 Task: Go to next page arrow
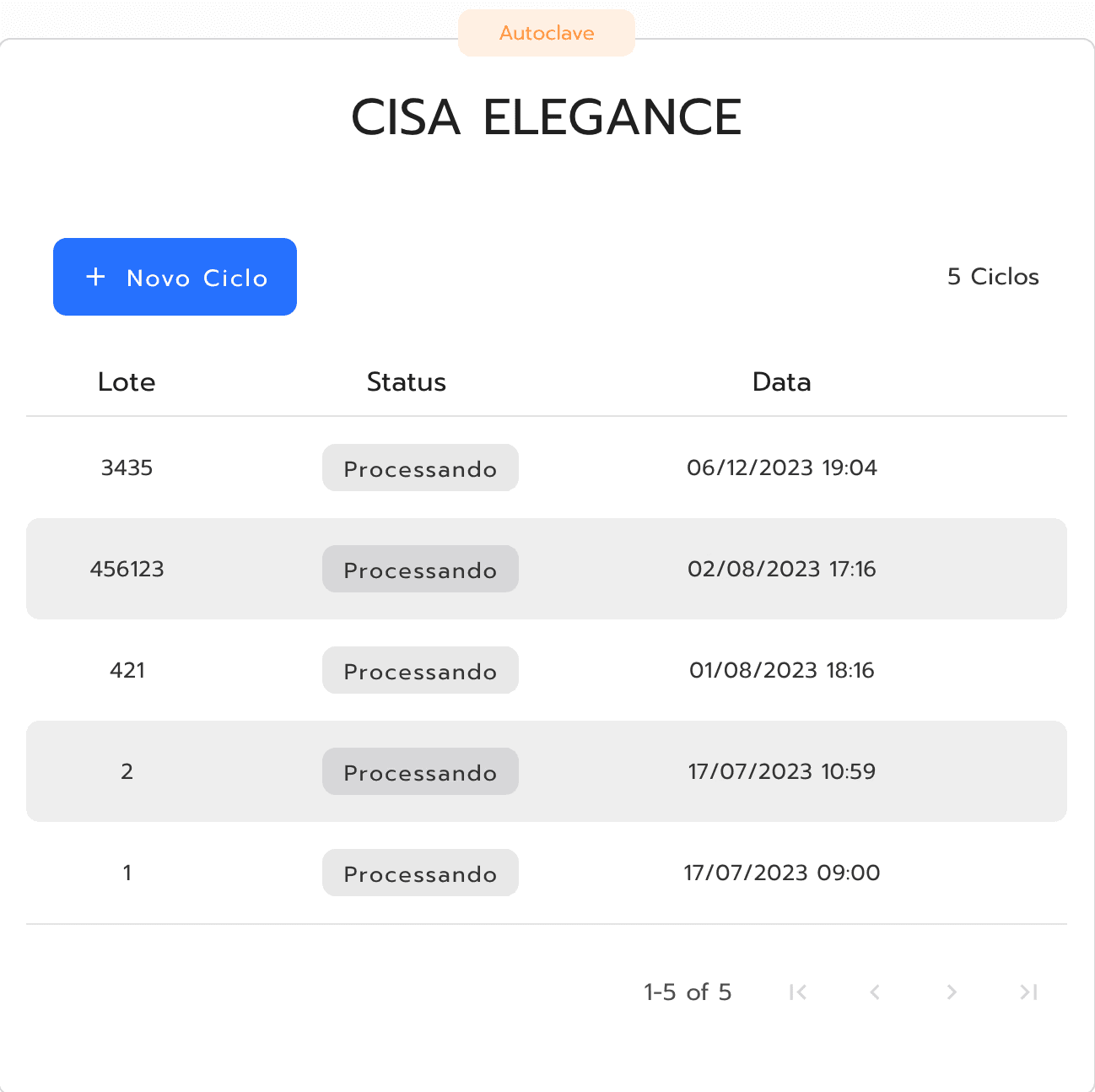[x=952, y=992]
